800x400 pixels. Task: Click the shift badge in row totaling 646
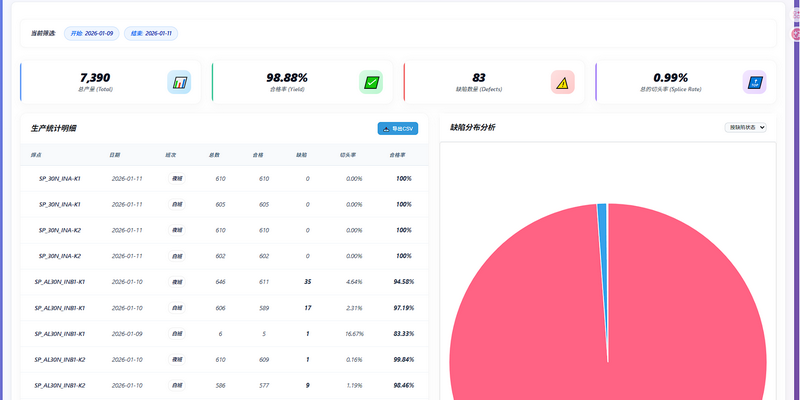click(177, 282)
